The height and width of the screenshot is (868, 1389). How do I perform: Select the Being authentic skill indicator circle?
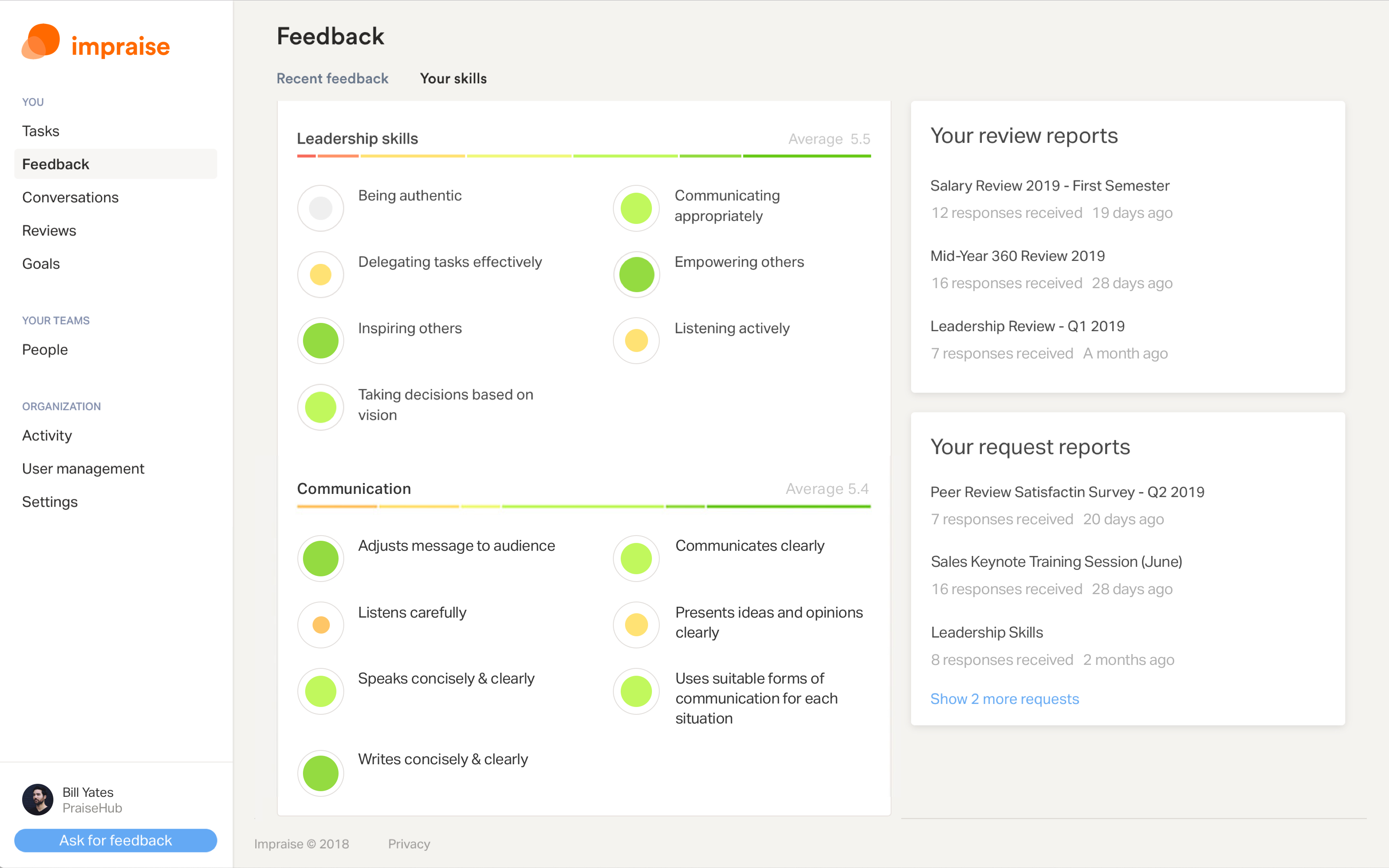tap(320, 208)
